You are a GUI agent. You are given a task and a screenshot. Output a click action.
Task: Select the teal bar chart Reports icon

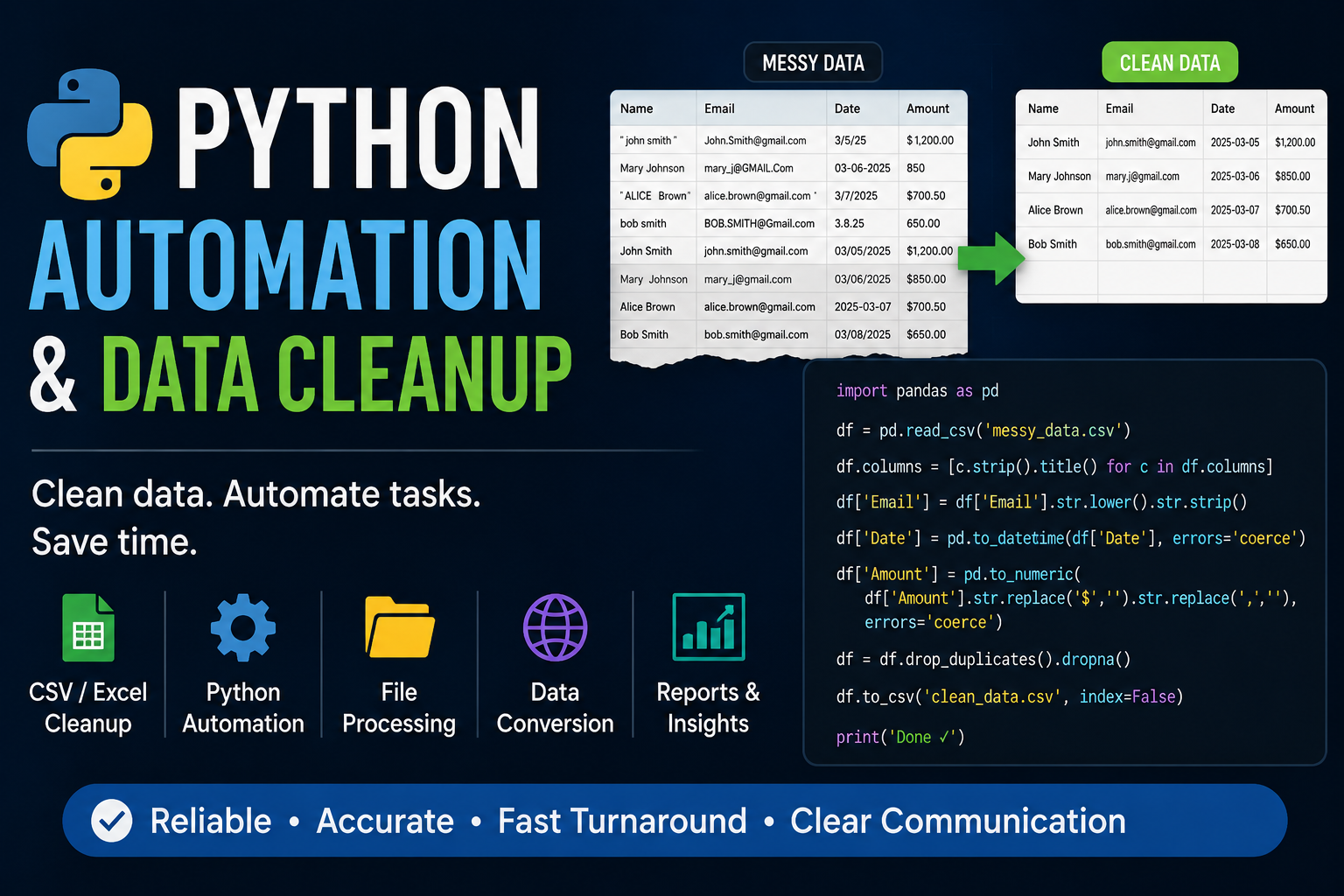coord(709,626)
